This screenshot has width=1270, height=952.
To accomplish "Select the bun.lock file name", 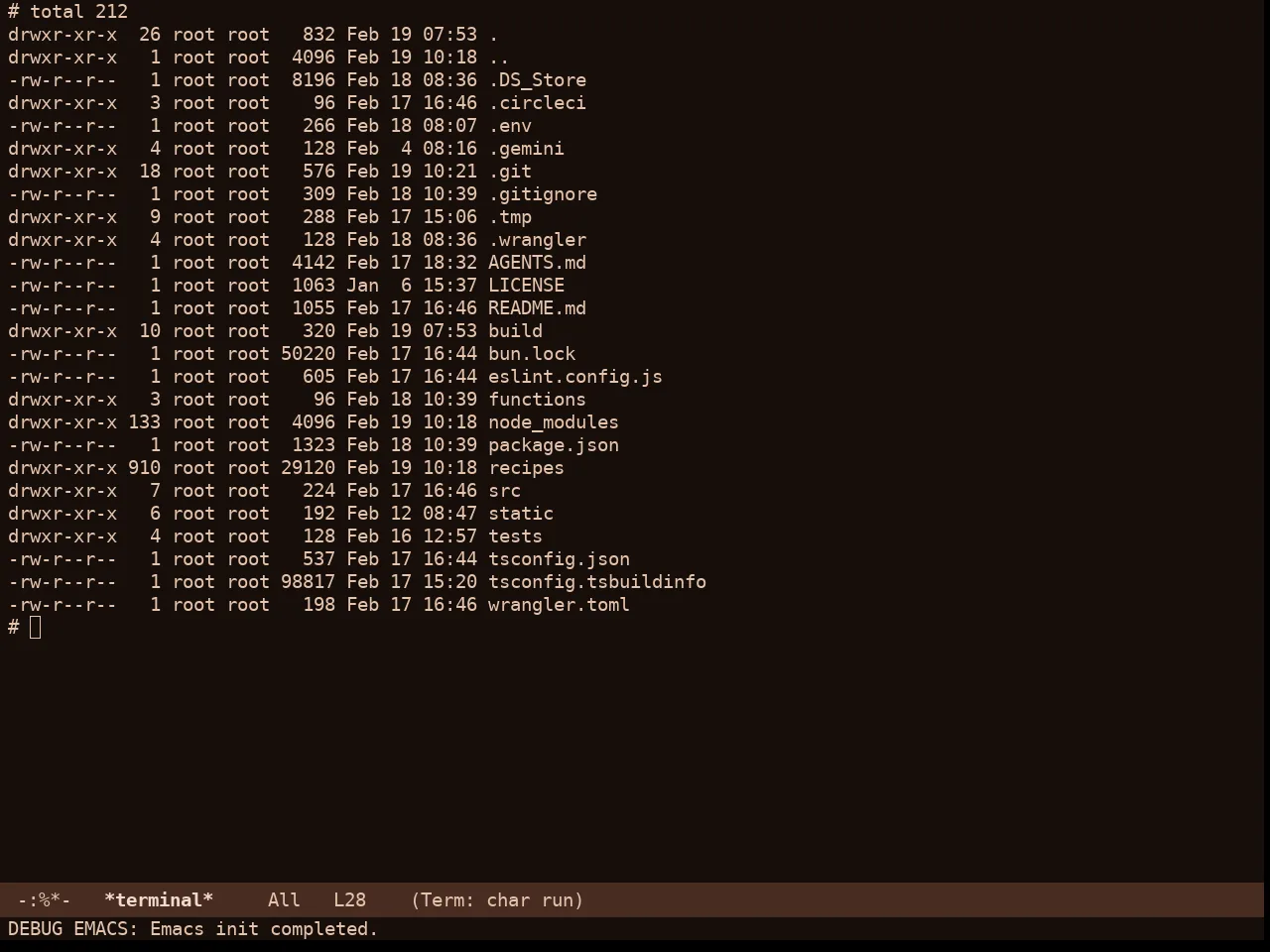I will (x=532, y=354).
